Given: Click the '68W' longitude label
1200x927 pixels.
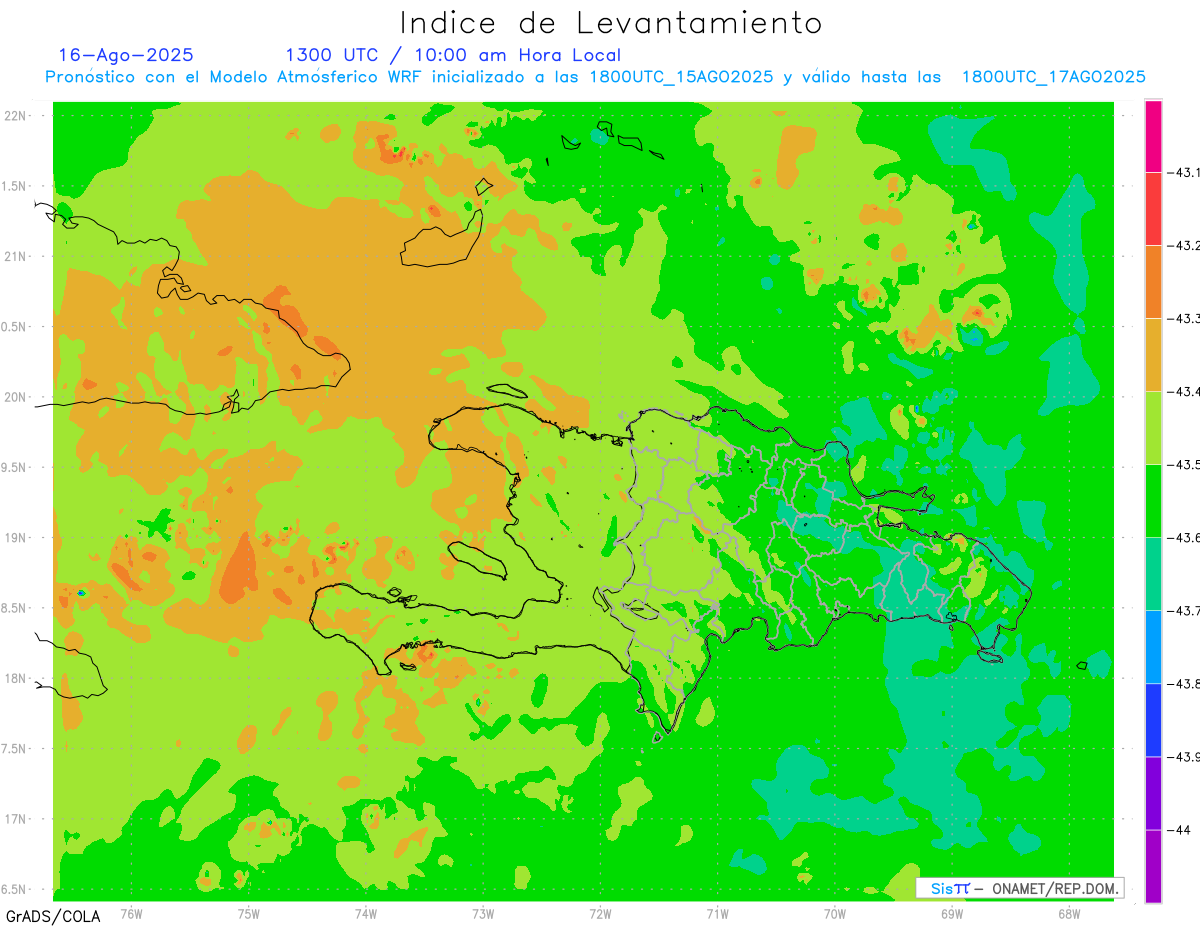Looking at the screenshot, I should point(1069,913).
